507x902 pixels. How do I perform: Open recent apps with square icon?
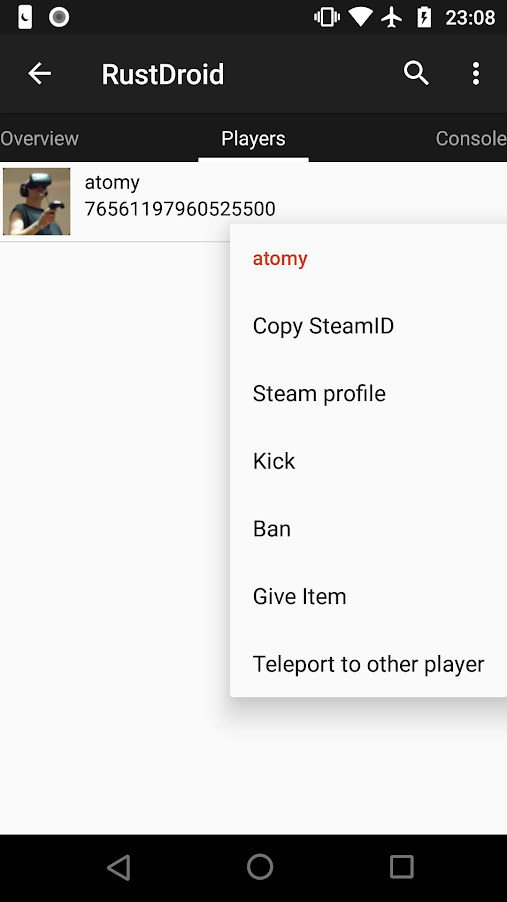click(x=401, y=866)
